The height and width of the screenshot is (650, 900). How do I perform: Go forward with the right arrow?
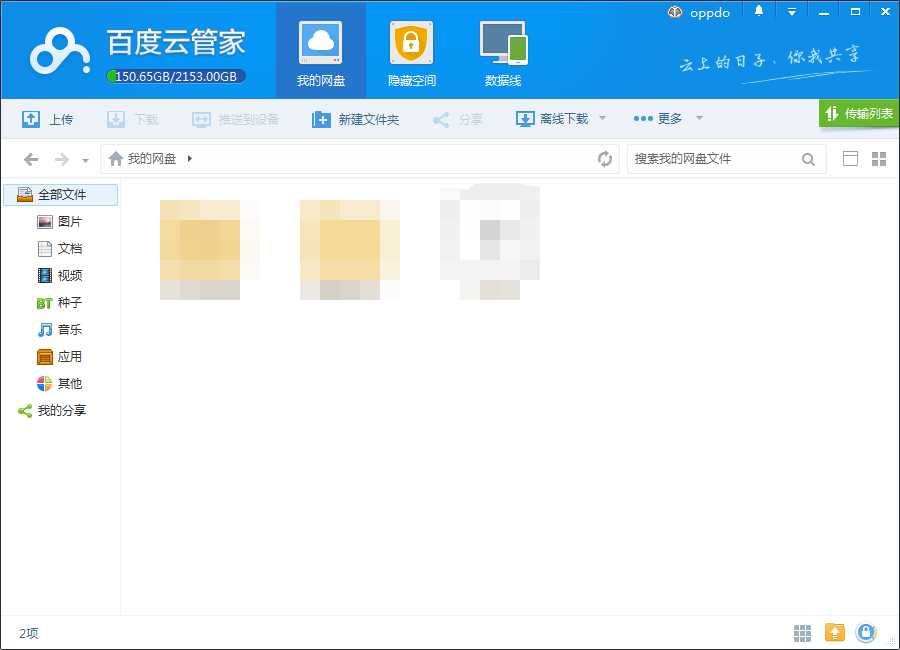61,159
